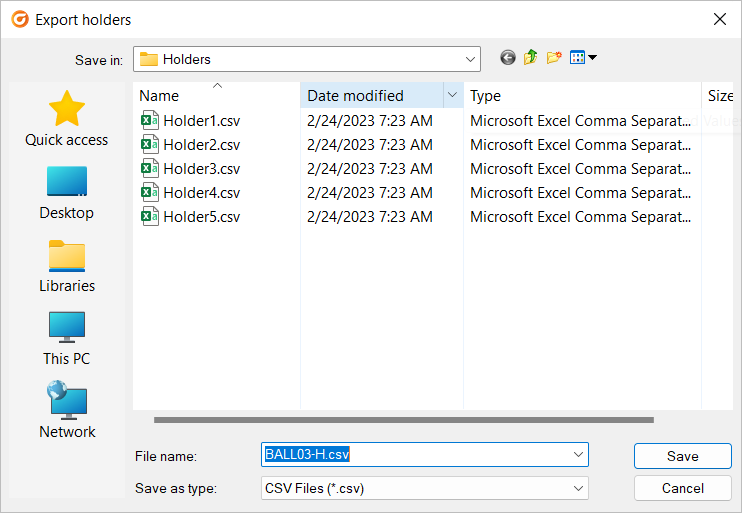The height and width of the screenshot is (513, 742).
Task: Open the File name history dropdown
Action: coord(578,454)
